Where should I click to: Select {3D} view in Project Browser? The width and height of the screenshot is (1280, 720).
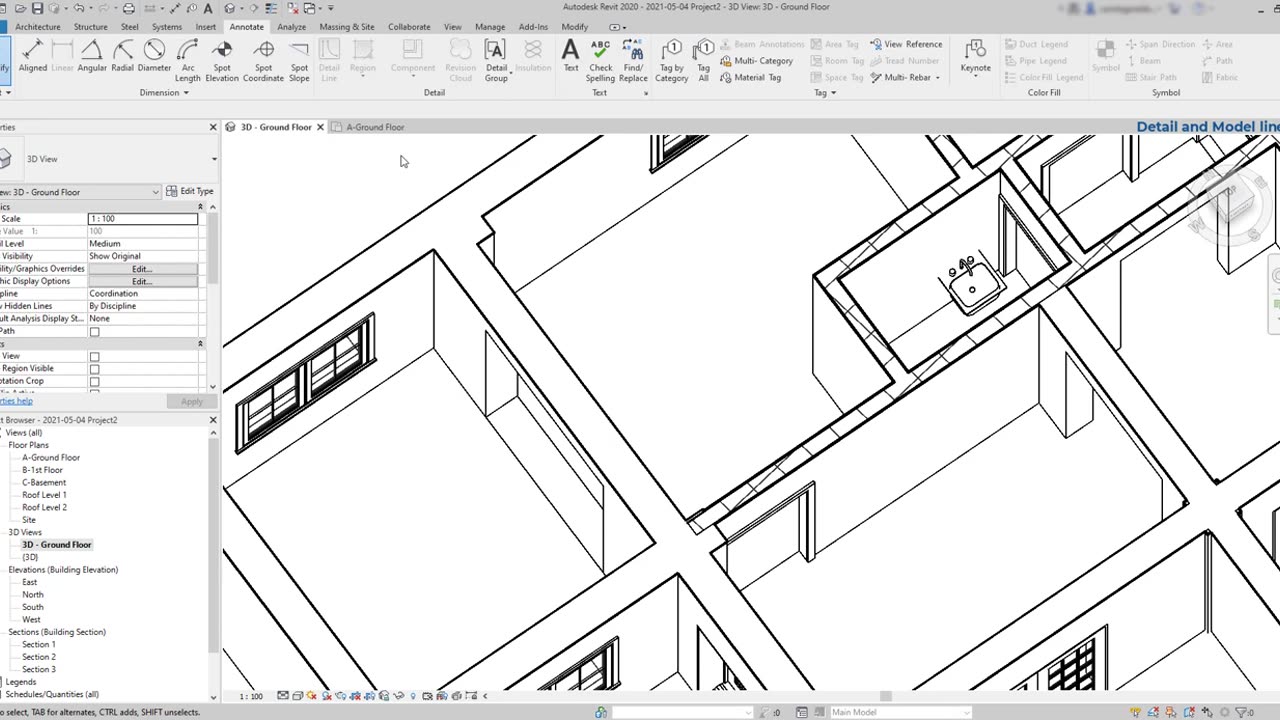[30, 557]
